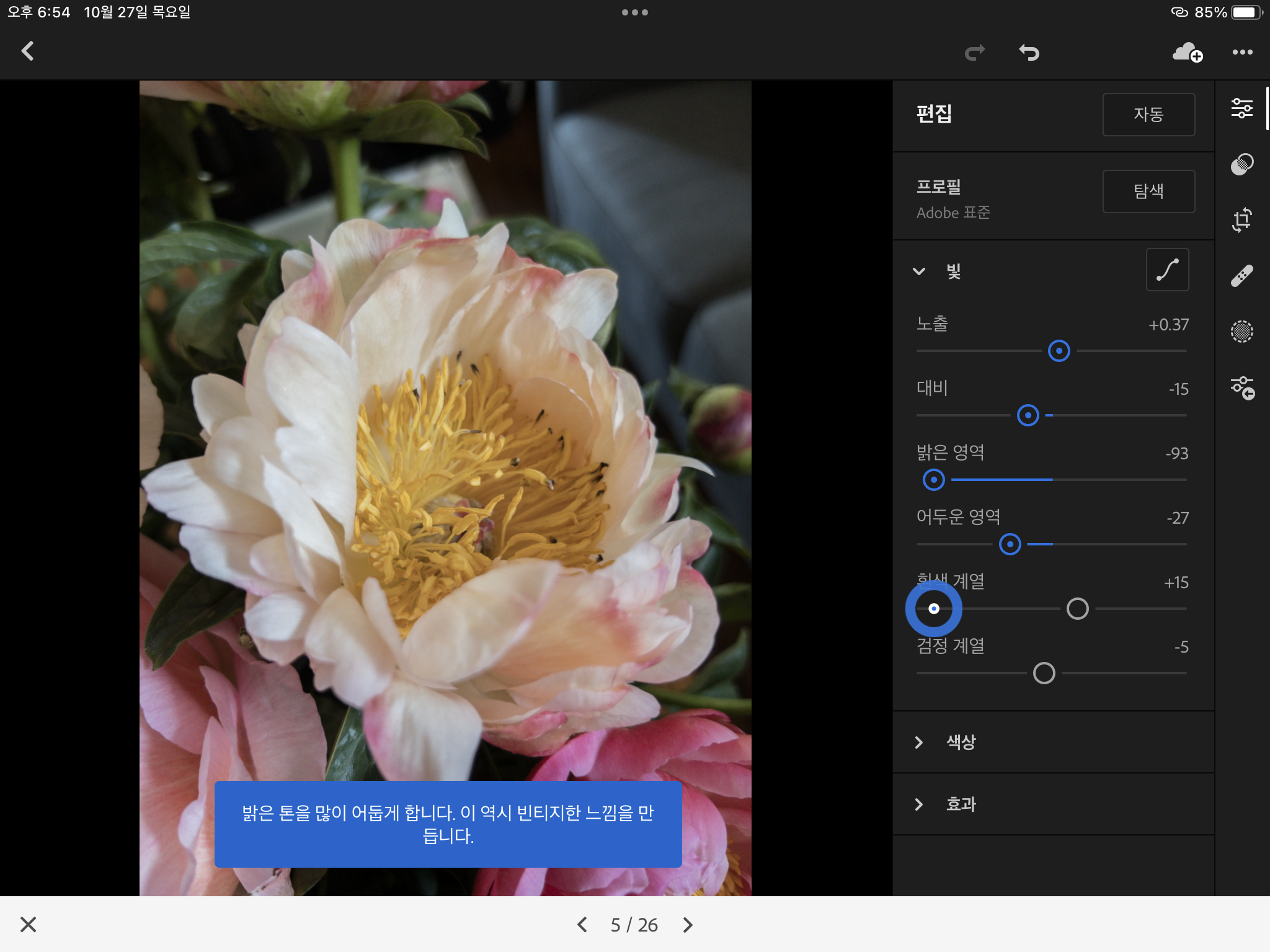Open the Edit adjustments panel icon
This screenshot has height=952, width=1270.
click(x=1241, y=108)
